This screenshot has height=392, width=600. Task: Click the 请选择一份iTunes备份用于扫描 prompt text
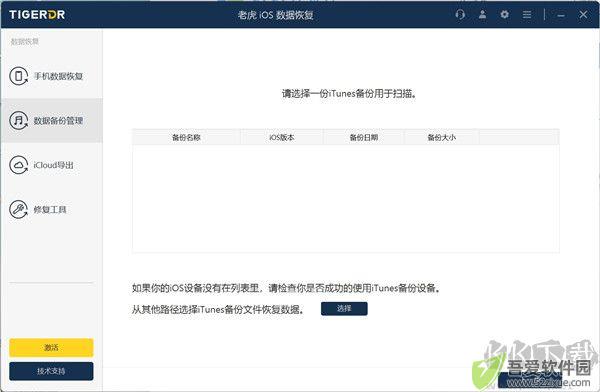tap(349, 94)
